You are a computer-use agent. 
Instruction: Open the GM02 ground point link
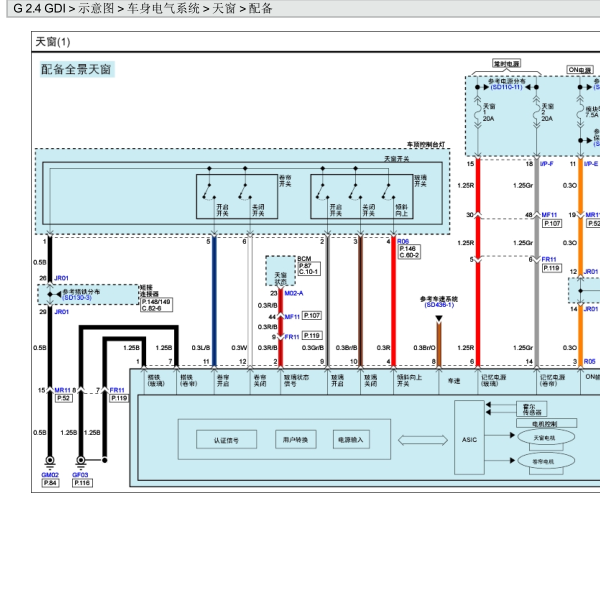point(50,475)
